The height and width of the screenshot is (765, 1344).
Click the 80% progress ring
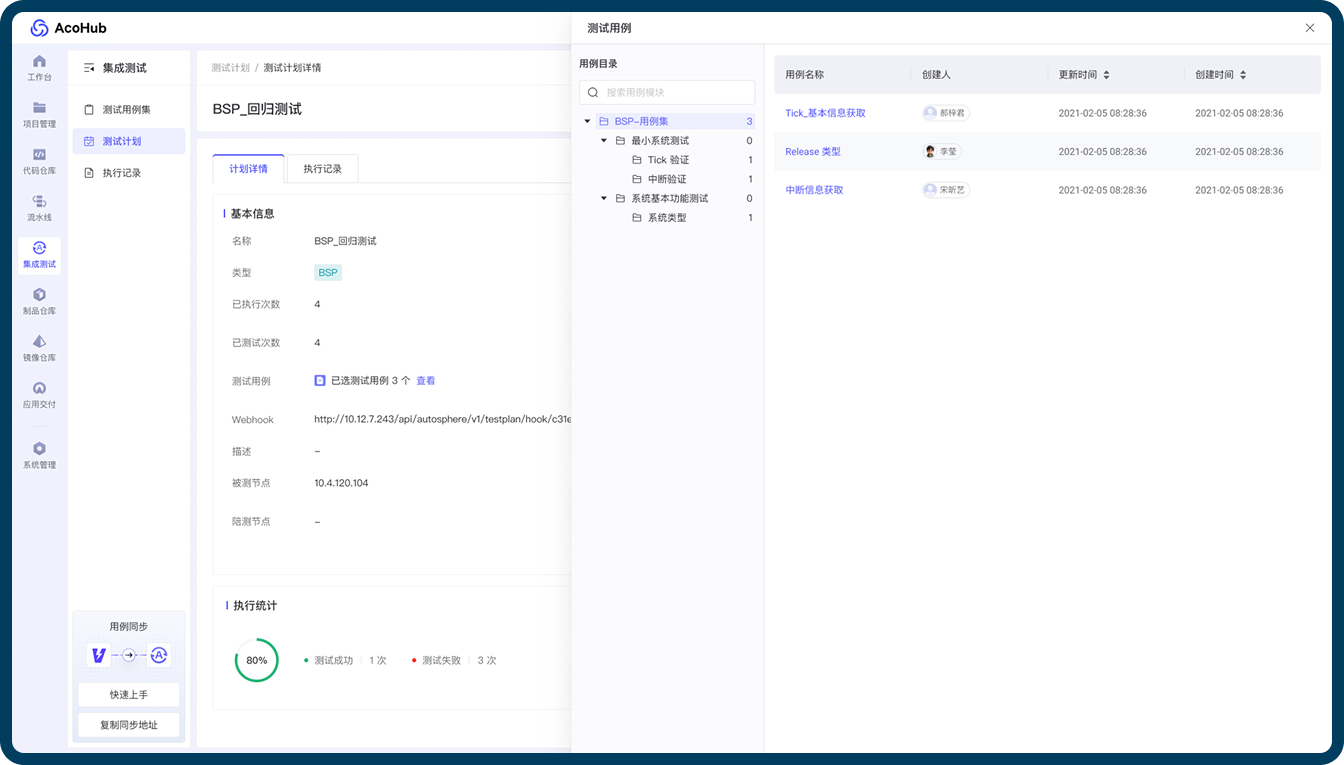coord(257,660)
